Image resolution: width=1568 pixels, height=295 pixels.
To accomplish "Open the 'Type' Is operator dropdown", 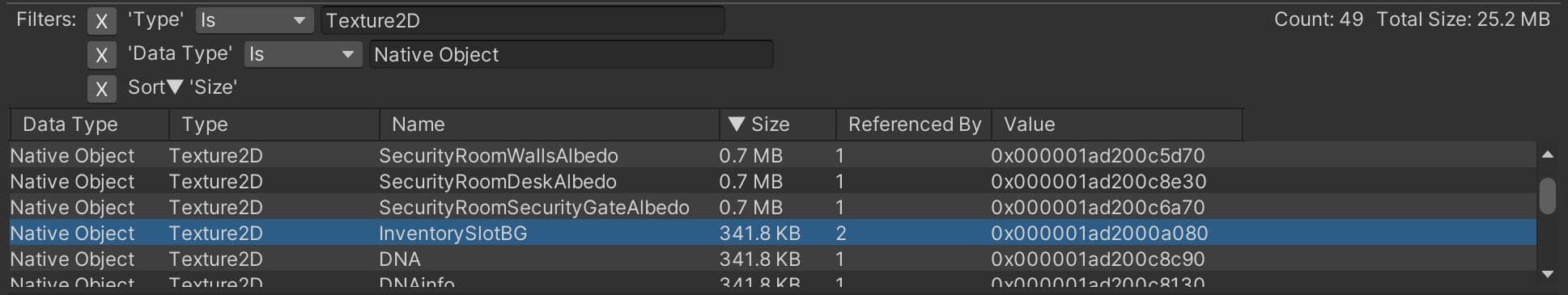I will tap(255, 21).
